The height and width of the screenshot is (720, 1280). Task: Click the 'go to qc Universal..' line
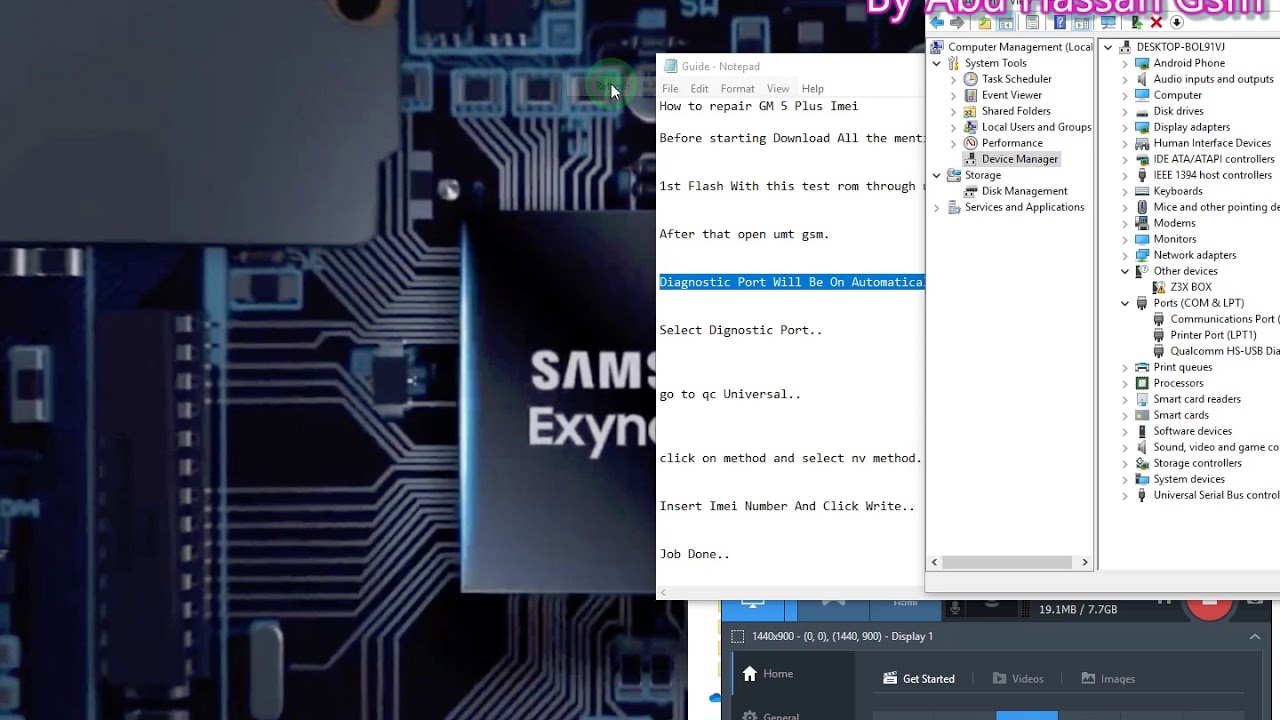(730, 394)
